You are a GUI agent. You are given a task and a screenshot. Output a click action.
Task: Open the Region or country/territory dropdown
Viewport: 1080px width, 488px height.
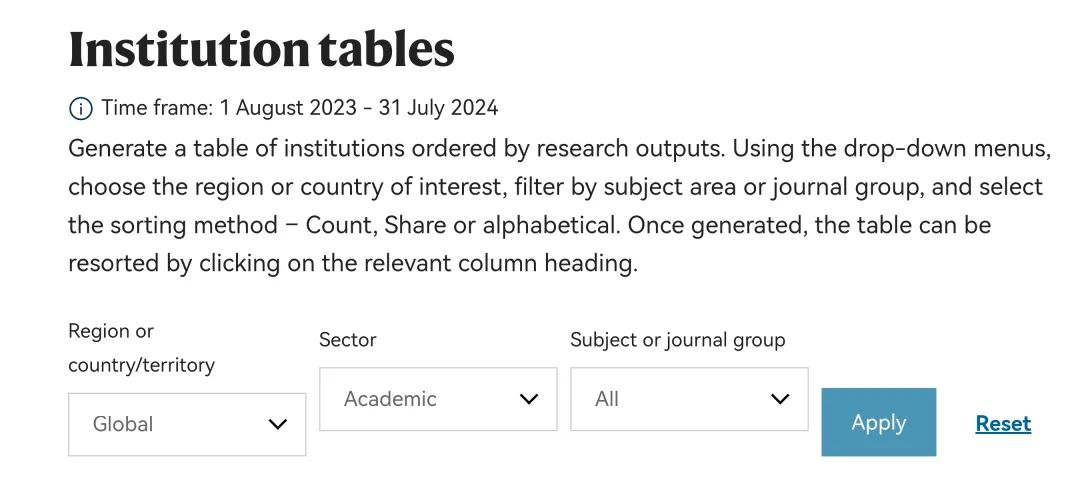tap(187, 424)
